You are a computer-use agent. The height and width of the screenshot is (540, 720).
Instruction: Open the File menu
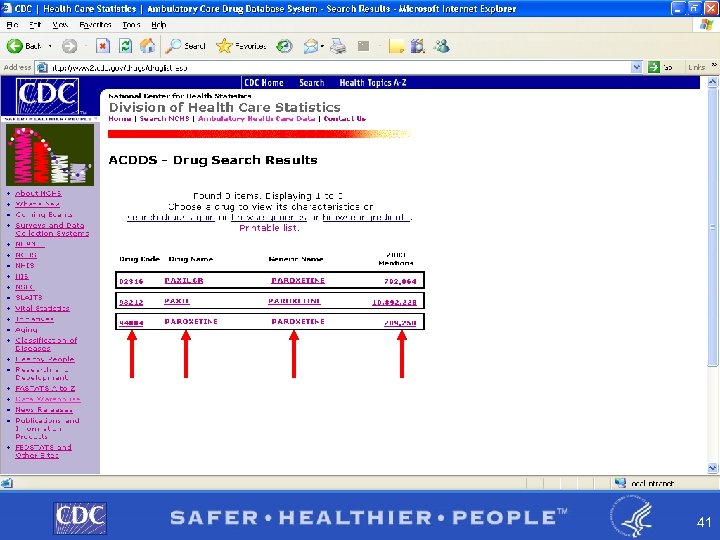[x=12, y=25]
